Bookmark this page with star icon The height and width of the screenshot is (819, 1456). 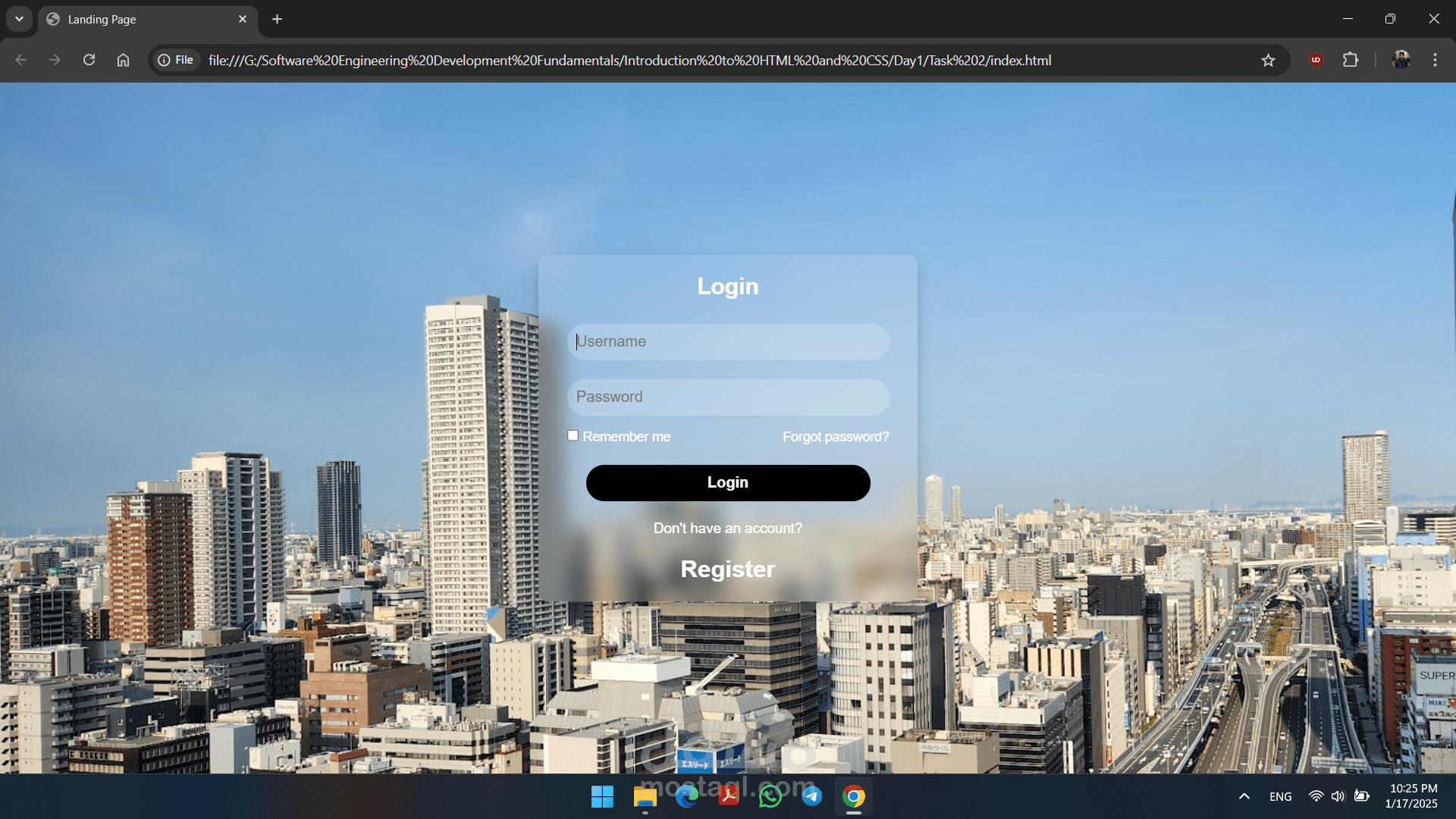click(x=1268, y=60)
